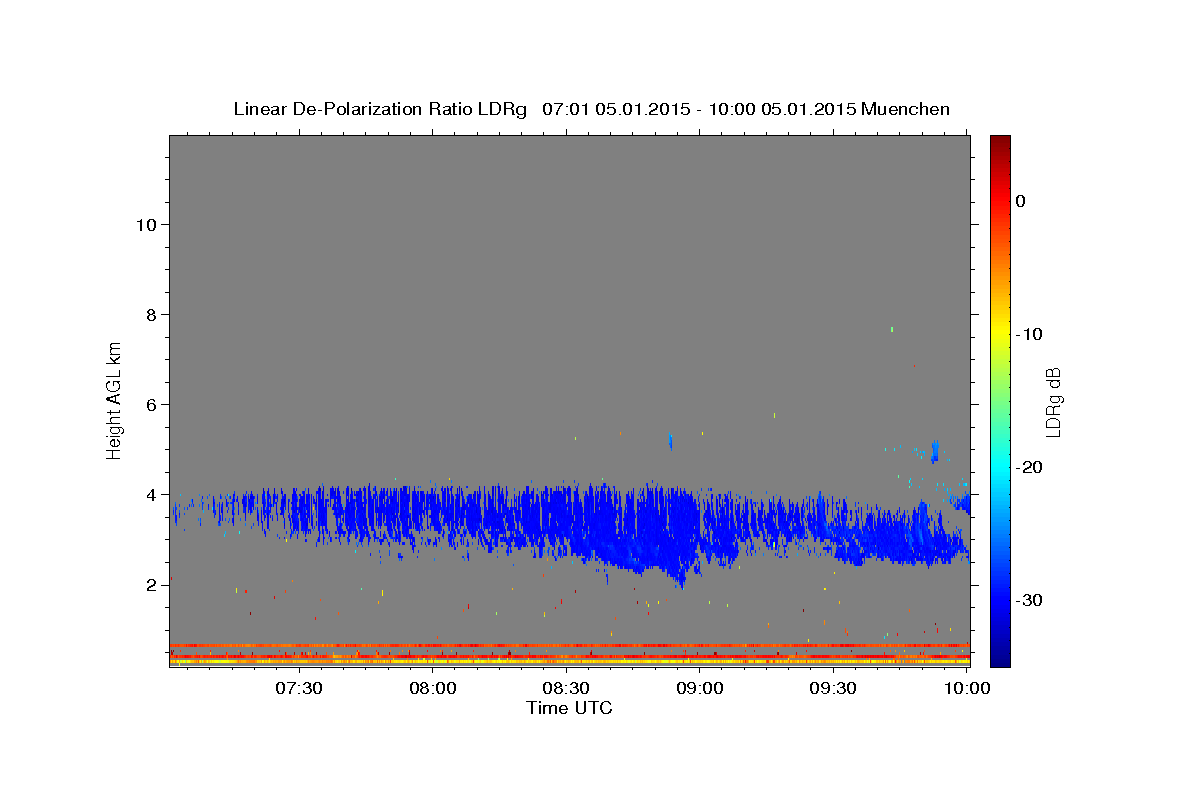Image resolution: width=1200 pixels, height=800 pixels.
Task: Click the height tick label 8
Action: coord(152,314)
